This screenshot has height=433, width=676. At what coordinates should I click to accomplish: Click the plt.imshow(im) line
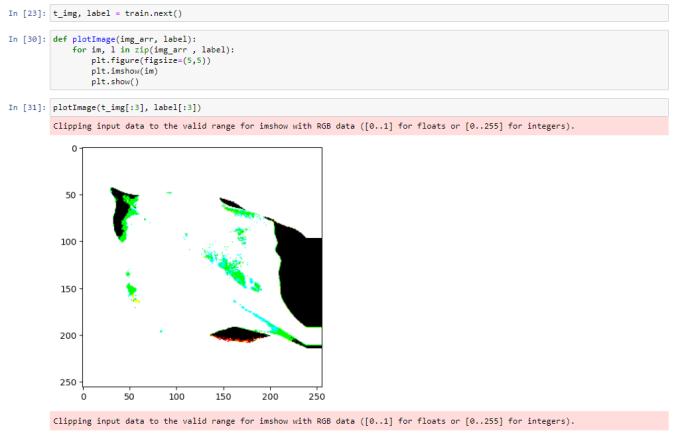(x=125, y=71)
